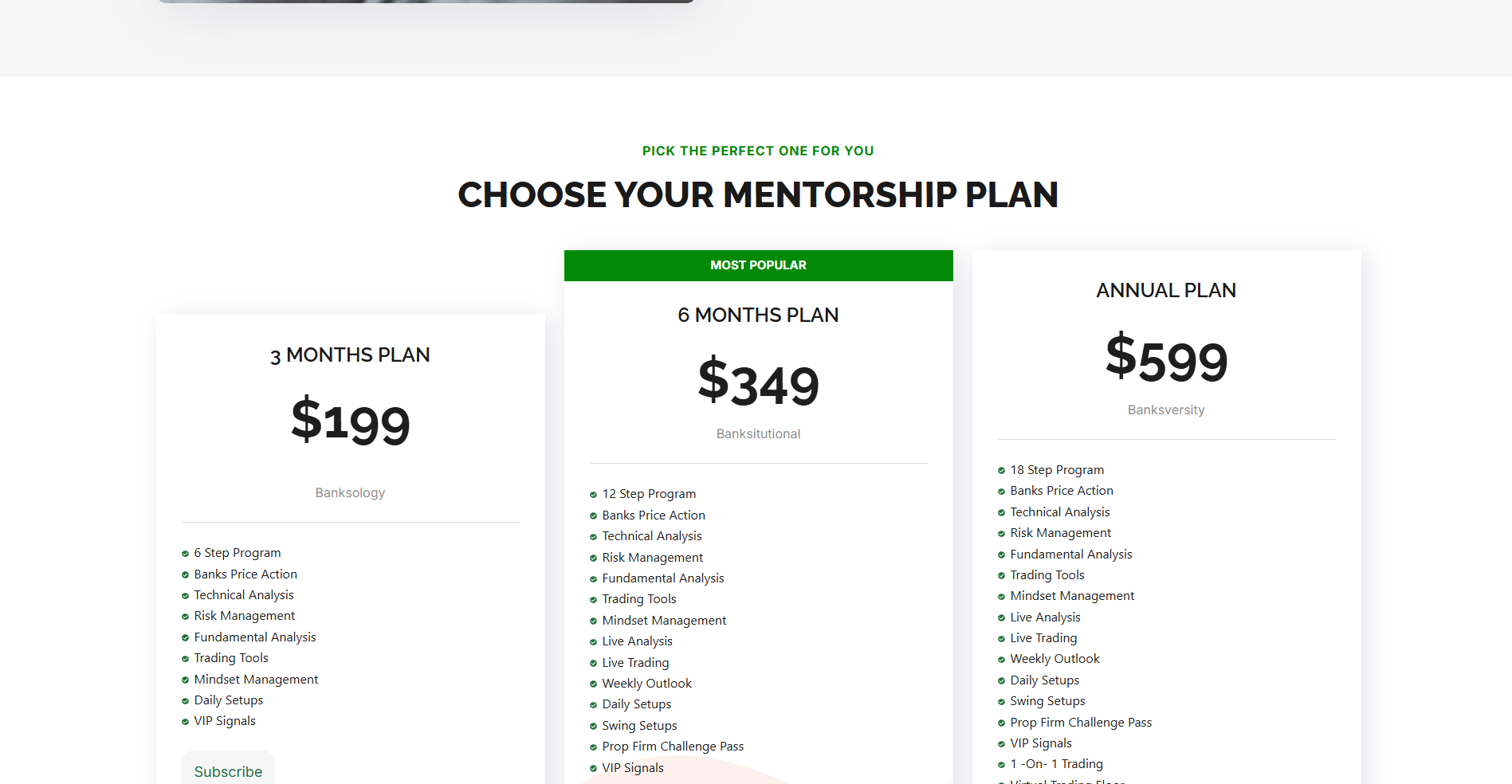This screenshot has width=1512, height=784.
Task: Click the "Banksversity" subtitle text
Action: click(x=1166, y=410)
